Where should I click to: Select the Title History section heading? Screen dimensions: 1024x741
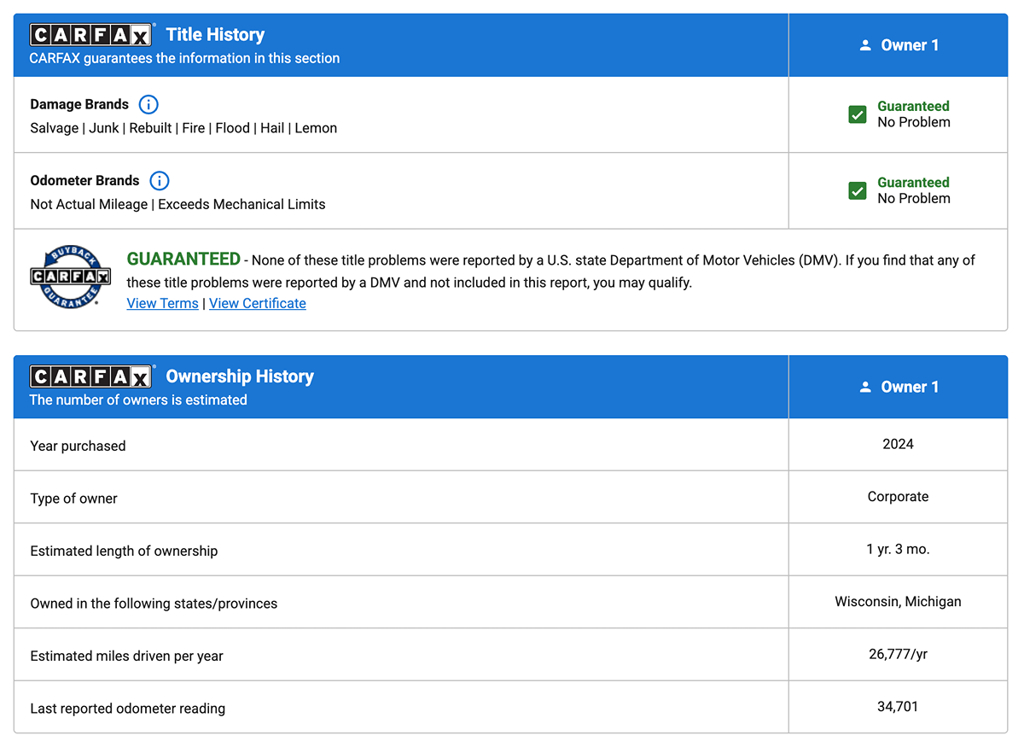tap(215, 35)
